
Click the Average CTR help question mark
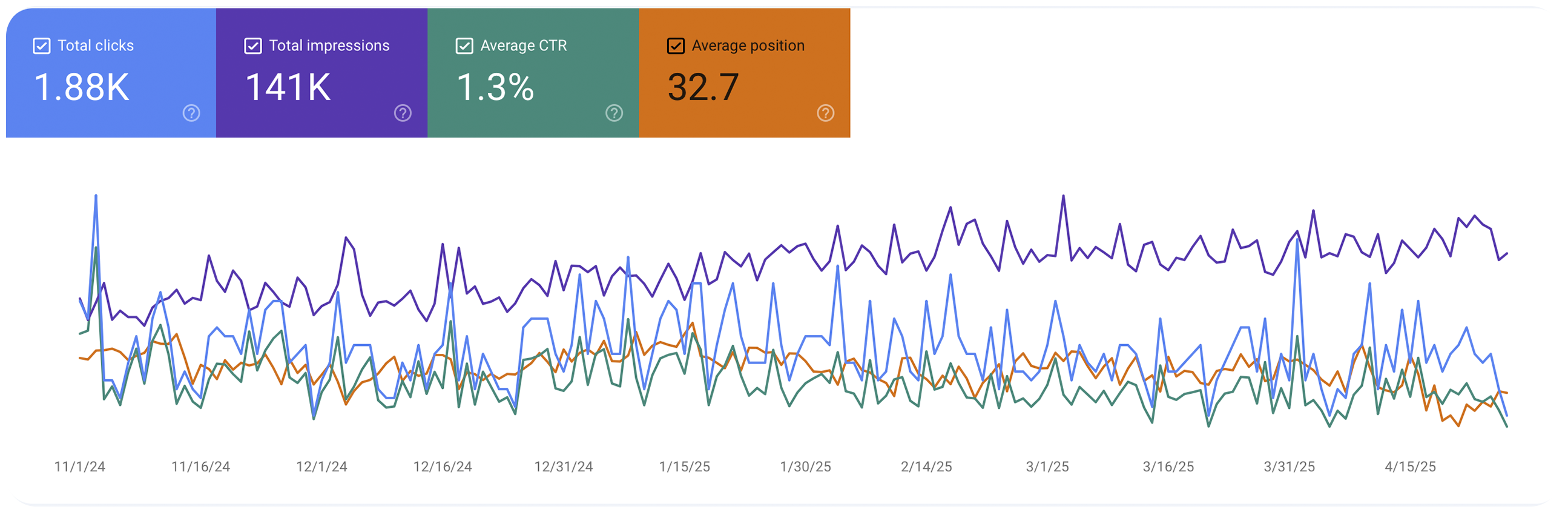pos(613,113)
